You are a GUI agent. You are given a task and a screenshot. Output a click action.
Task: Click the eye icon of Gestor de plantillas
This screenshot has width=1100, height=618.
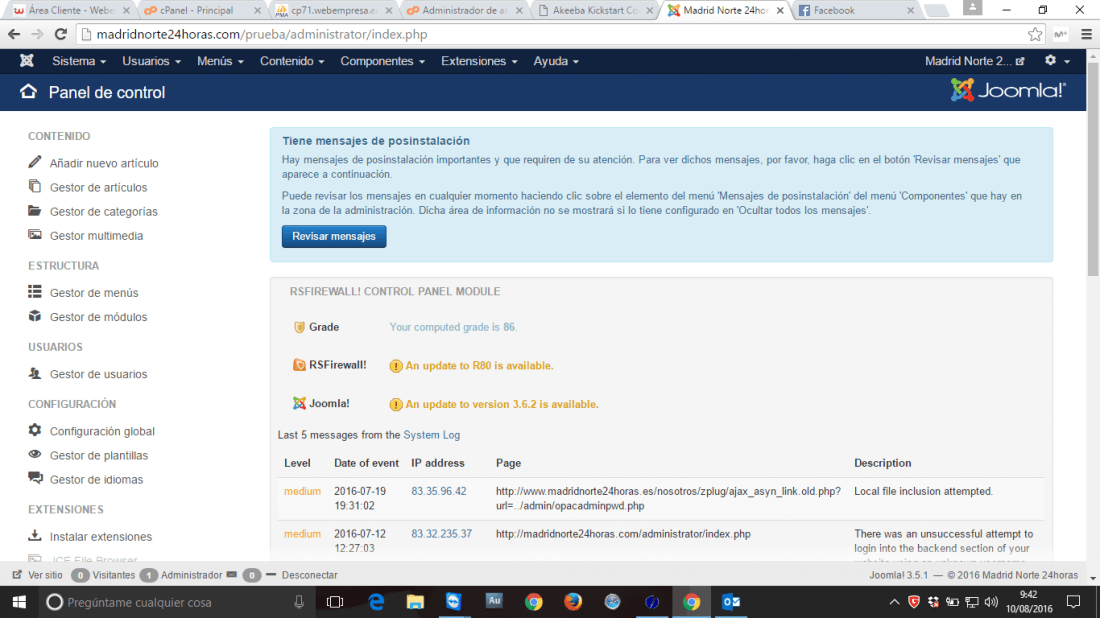[x=34, y=454]
